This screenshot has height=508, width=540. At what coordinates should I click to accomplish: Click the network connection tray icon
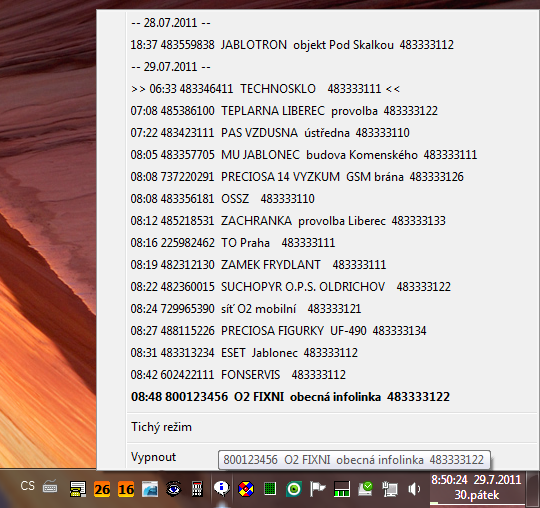tap(390, 489)
